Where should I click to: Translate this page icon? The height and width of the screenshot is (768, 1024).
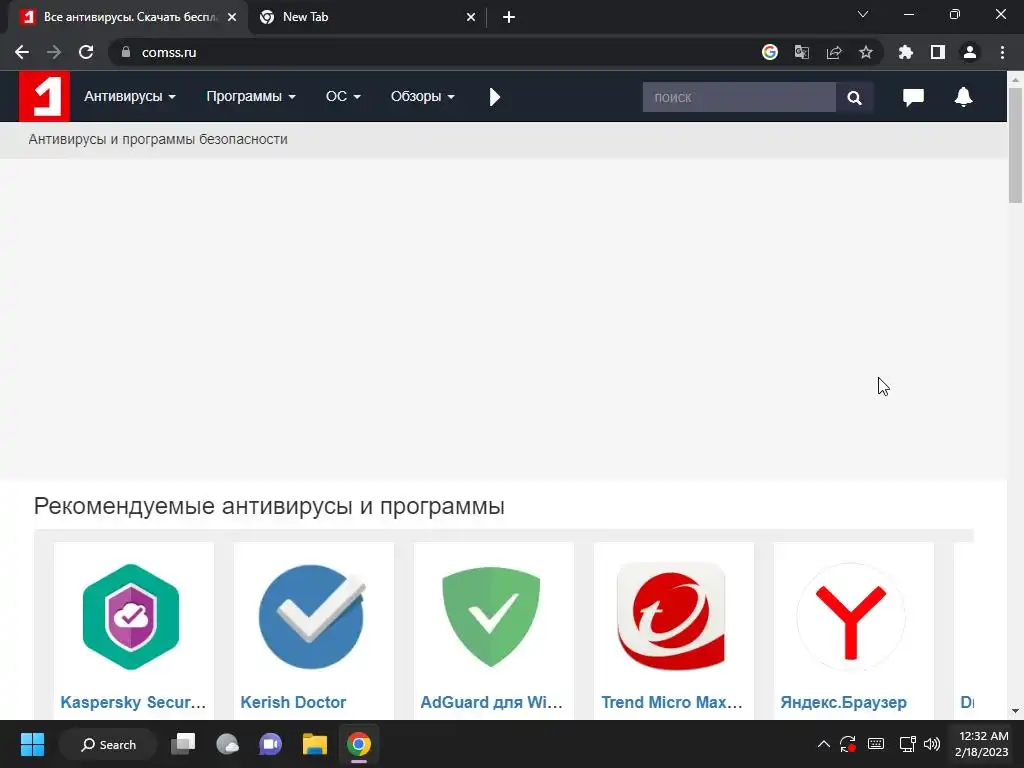tap(801, 52)
